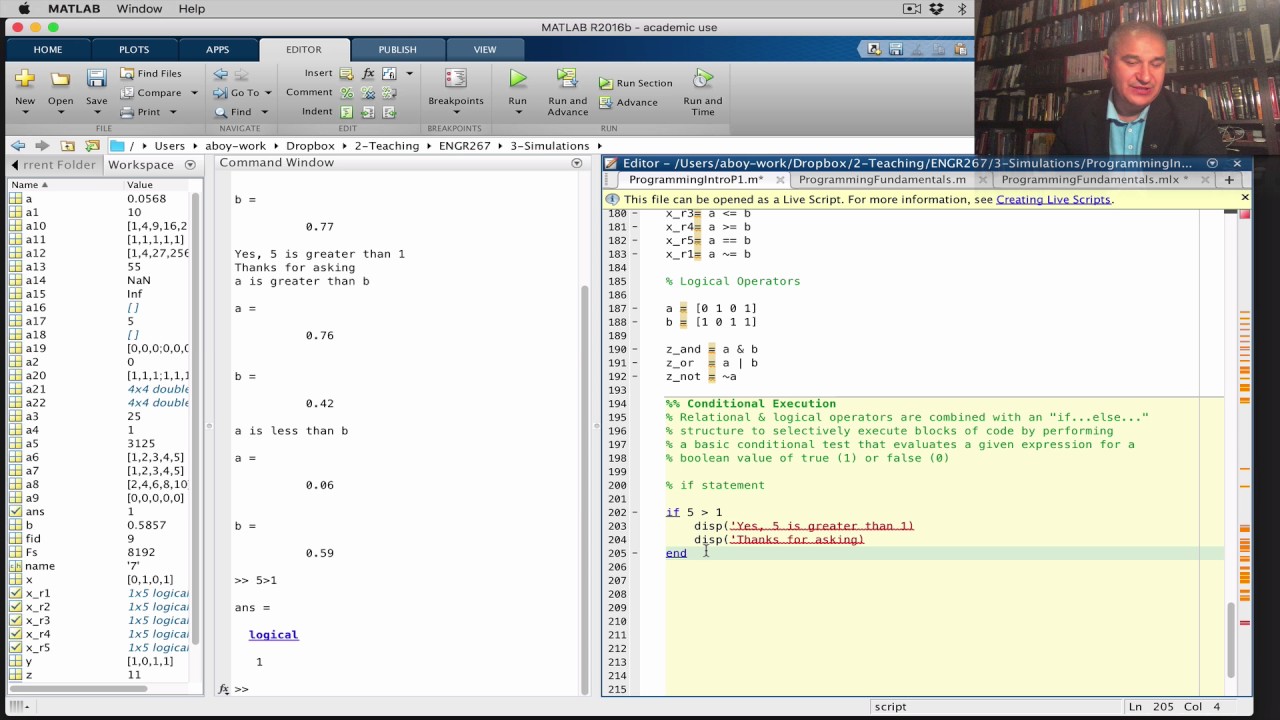
Task: Open the Help menu
Action: (x=191, y=9)
